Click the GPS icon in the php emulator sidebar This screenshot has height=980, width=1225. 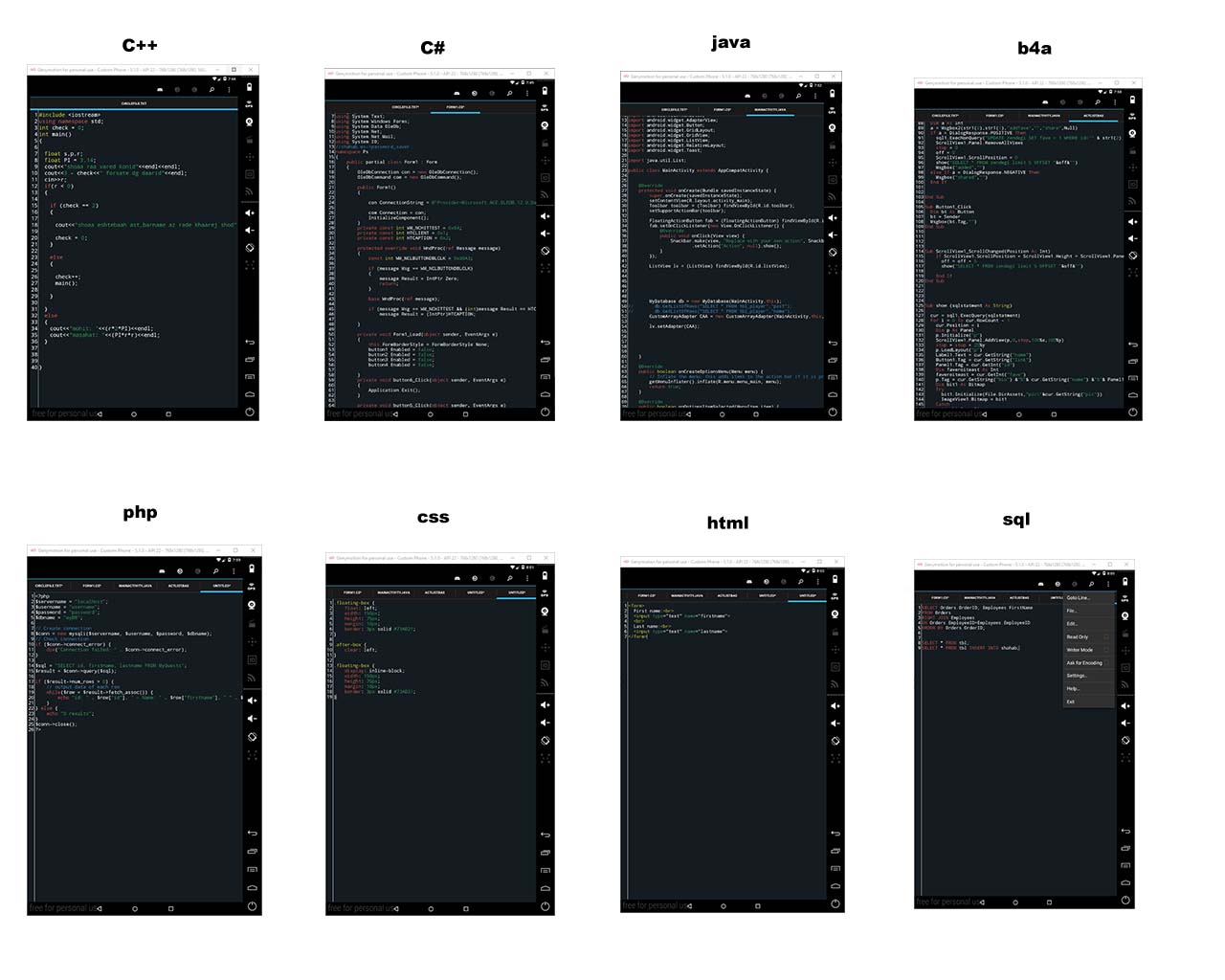pyautogui.click(x=251, y=587)
